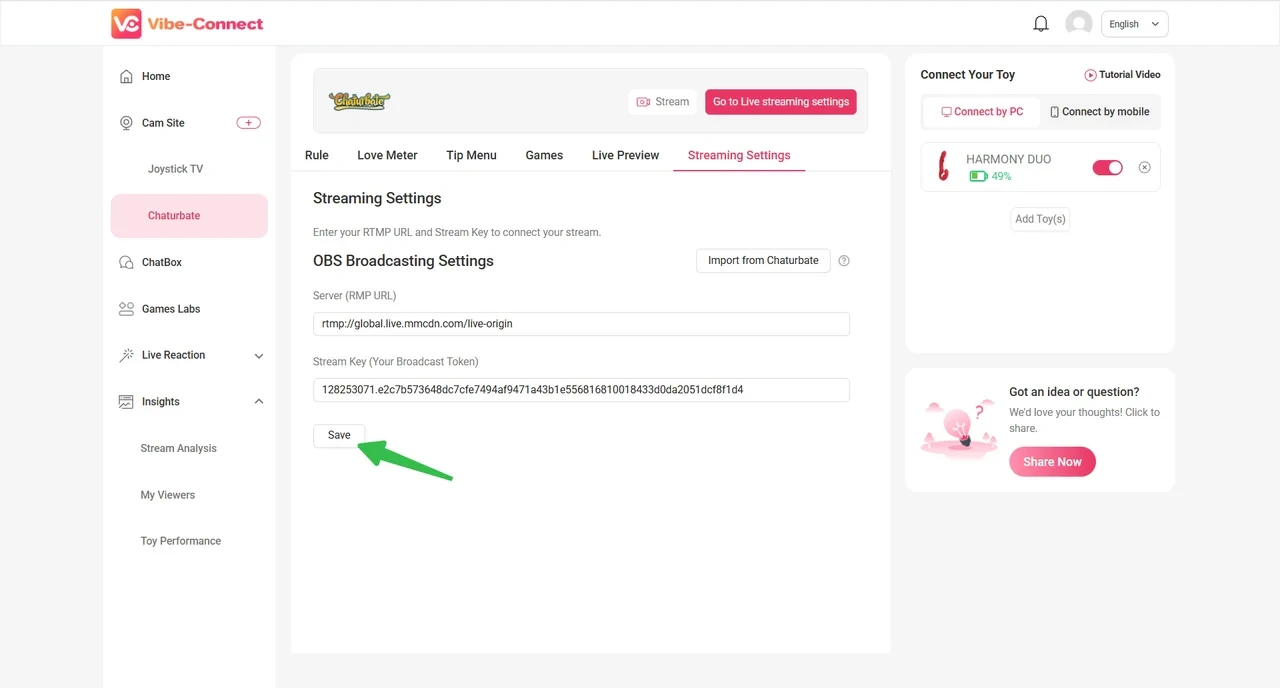This screenshot has width=1280, height=688.
Task: Open the user profile avatar
Action: [x=1078, y=24]
